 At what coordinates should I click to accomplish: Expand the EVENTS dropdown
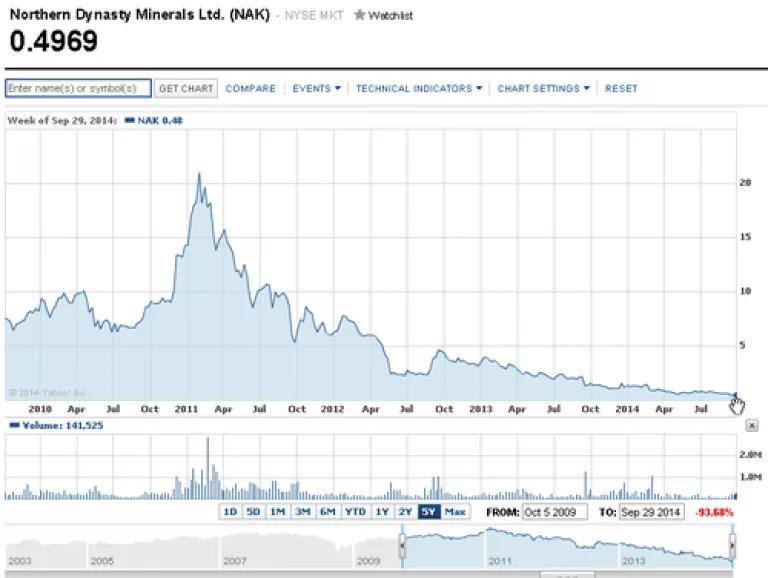point(316,89)
